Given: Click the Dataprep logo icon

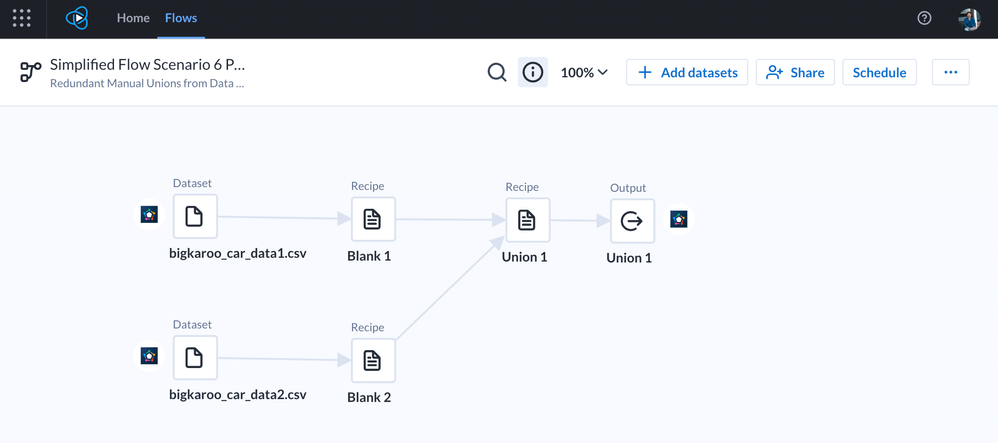Looking at the screenshot, I should tap(77, 18).
